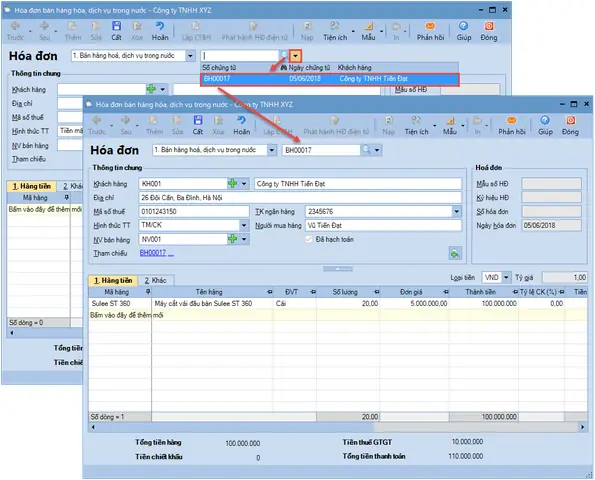
Task: Expand NV bán hàng NV001 dropdown arrow
Action: pos(244,239)
